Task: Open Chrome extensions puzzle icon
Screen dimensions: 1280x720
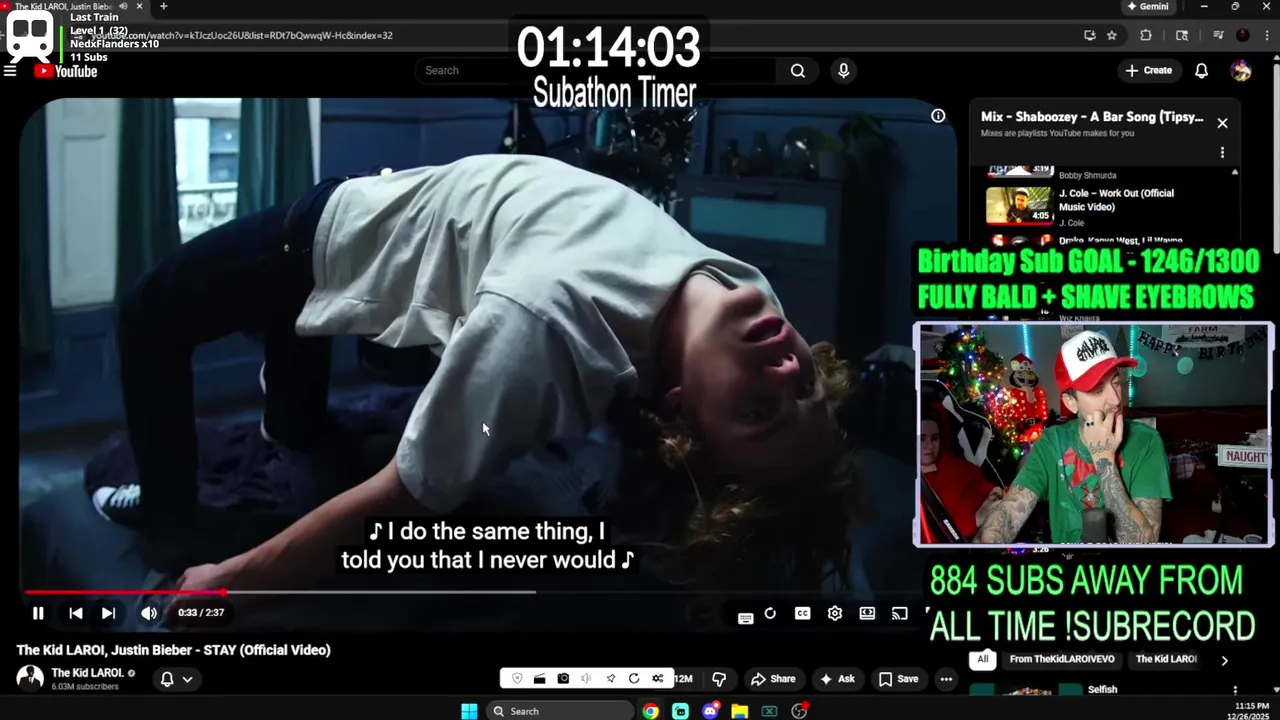Action: point(1146,35)
